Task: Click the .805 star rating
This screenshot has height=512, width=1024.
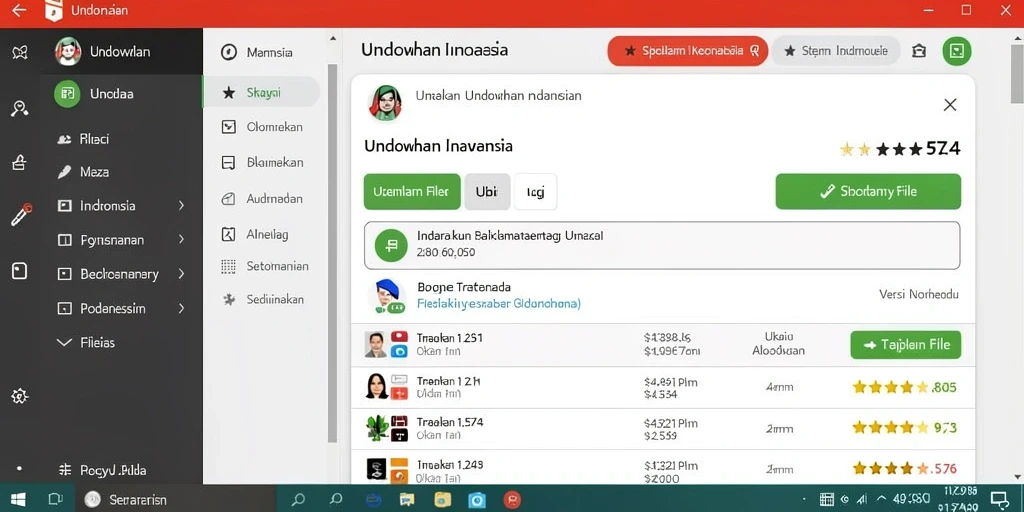Action: point(904,387)
